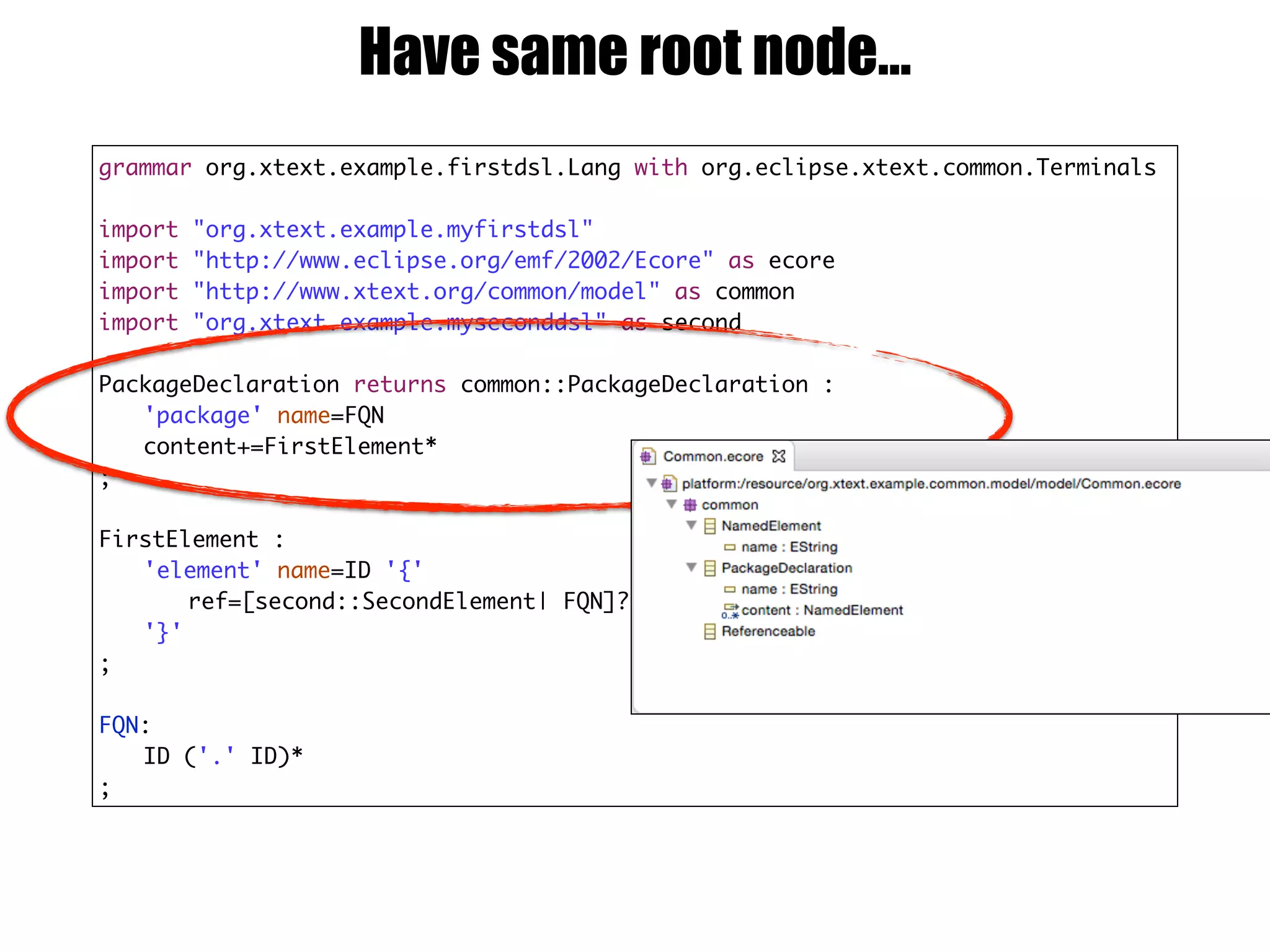This screenshot has height=952, width=1270.
Task: Click the Ecore import URL string
Action: 453,261
